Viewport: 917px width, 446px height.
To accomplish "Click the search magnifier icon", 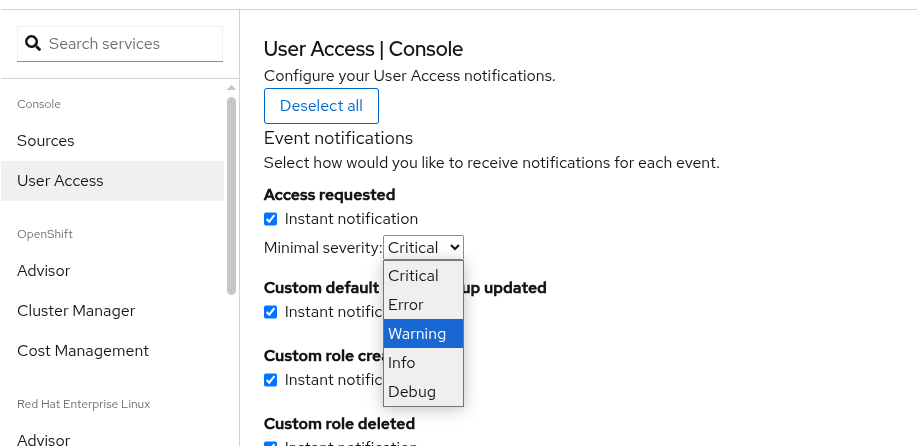I will click(33, 43).
